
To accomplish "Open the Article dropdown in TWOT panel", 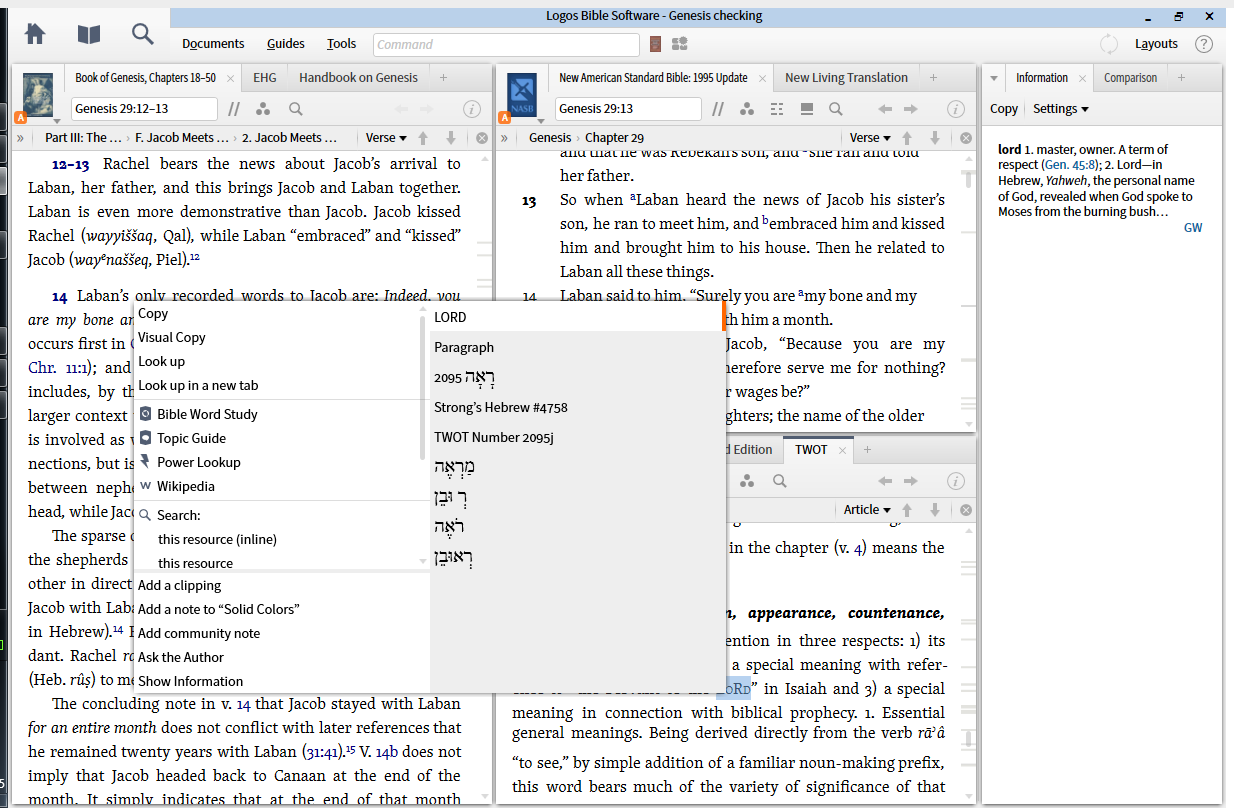I will 866,510.
